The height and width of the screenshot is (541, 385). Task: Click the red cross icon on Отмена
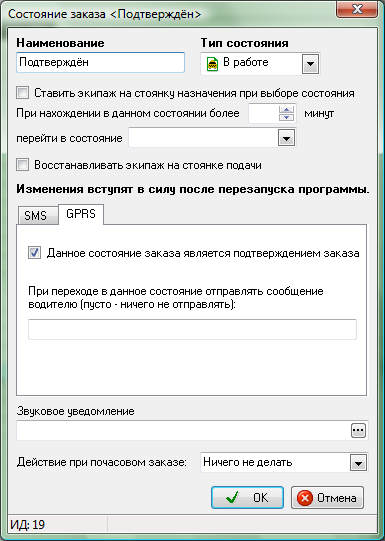point(305,498)
